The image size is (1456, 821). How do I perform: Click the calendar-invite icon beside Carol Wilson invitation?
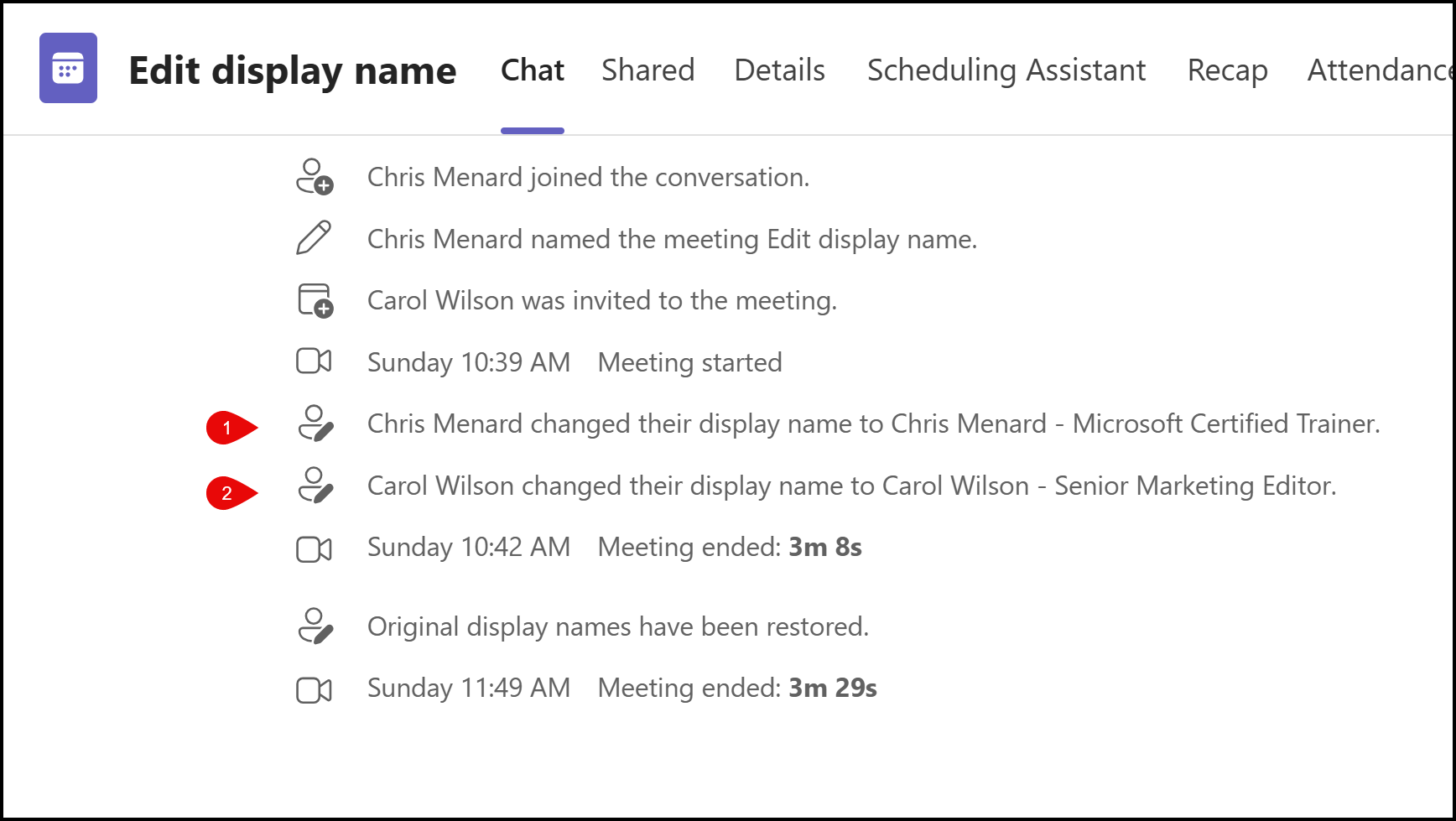tap(315, 300)
